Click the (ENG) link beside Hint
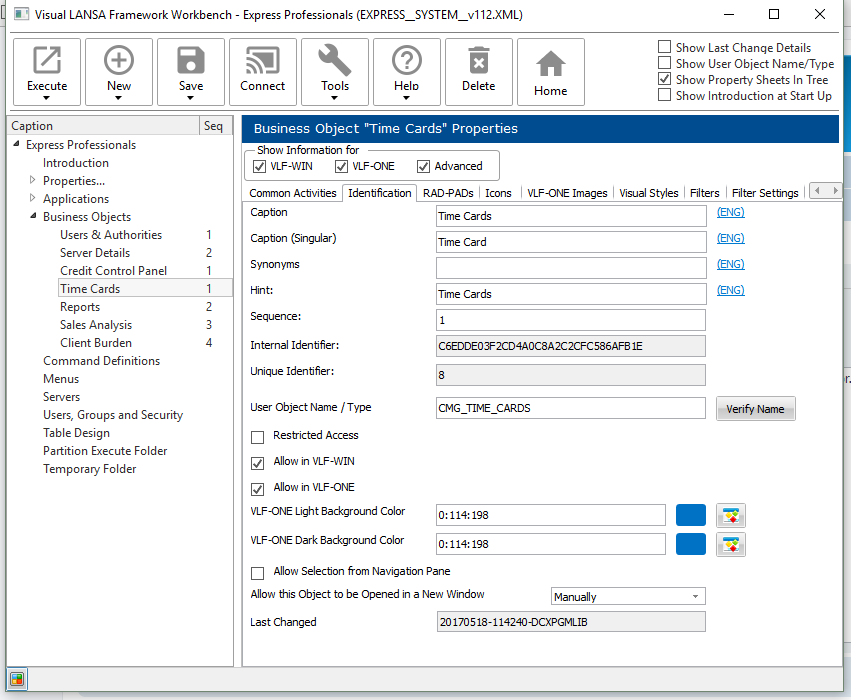Screen dimensions: 851x700 point(731,290)
